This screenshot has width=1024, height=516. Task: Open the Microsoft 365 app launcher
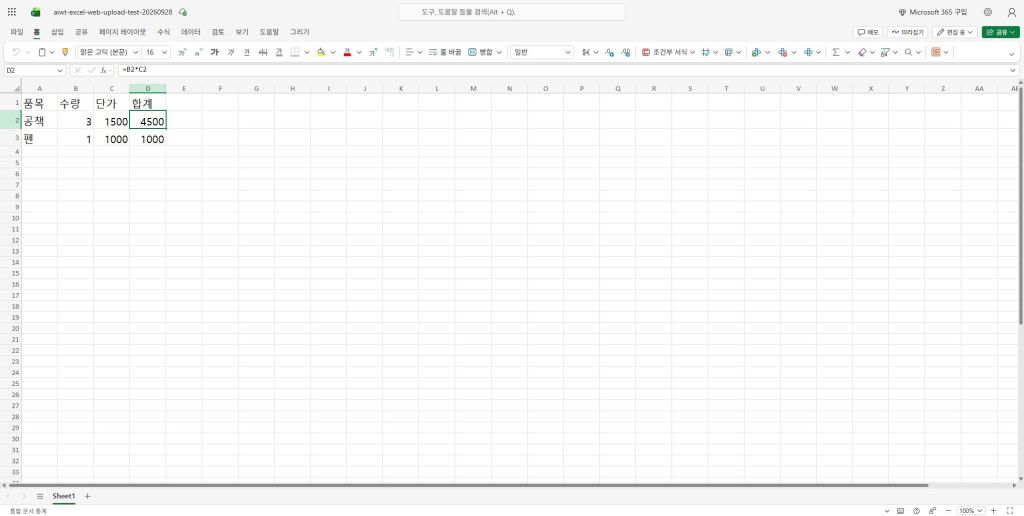12,12
